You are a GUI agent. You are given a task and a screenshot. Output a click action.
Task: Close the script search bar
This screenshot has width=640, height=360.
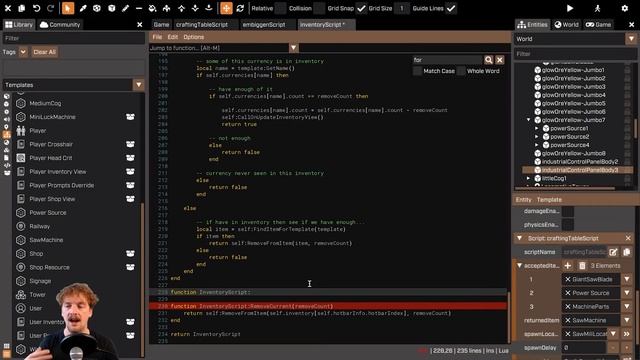click(500, 60)
